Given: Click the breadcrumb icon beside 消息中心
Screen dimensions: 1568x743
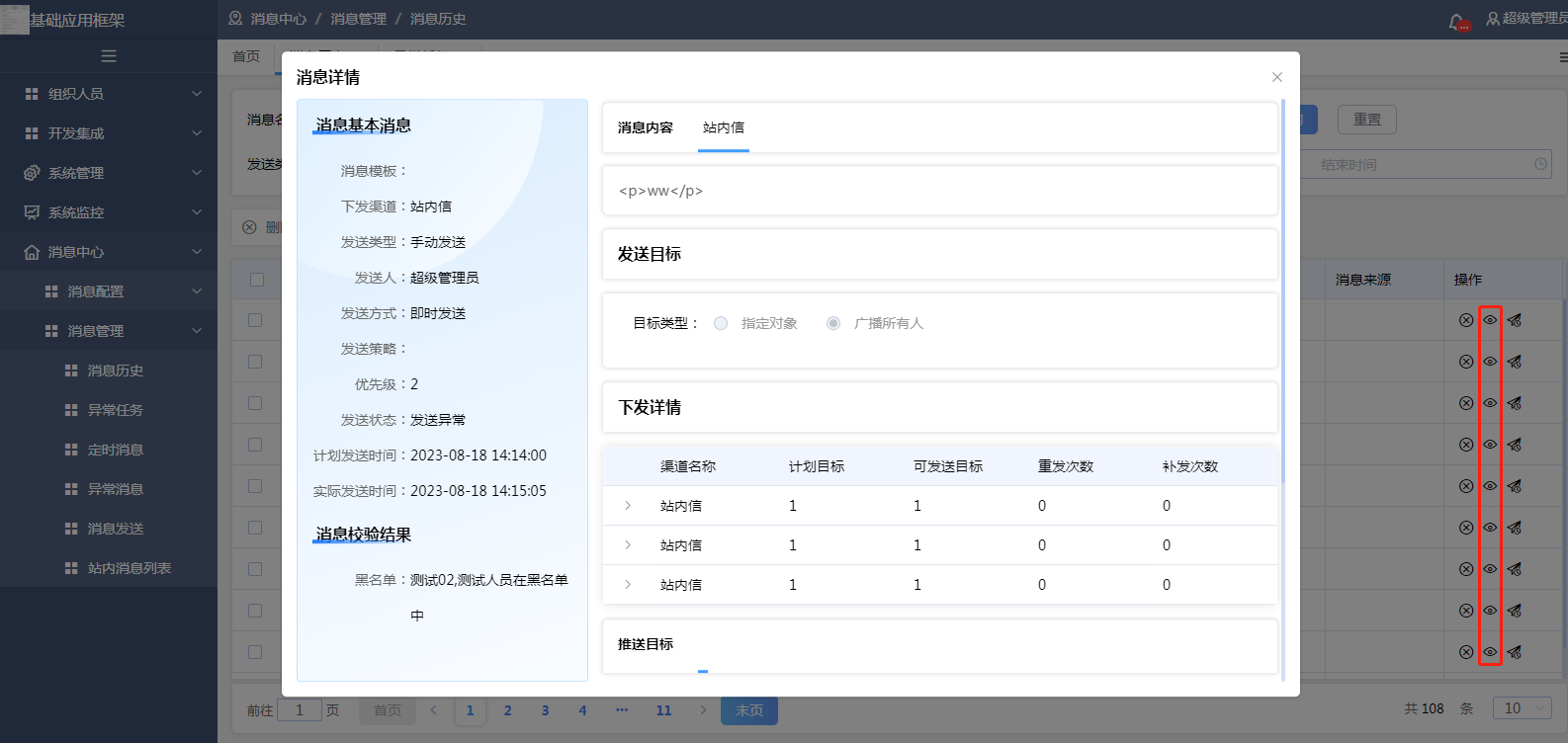Looking at the screenshot, I should pos(235,19).
